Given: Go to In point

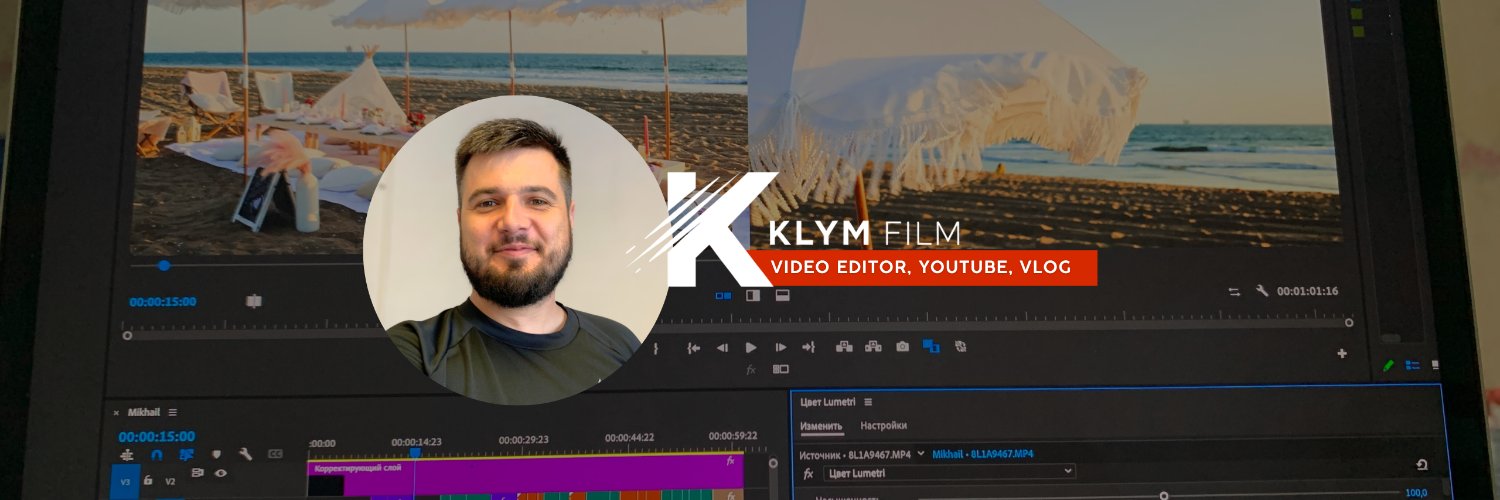Looking at the screenshot, I should point(692,347).
